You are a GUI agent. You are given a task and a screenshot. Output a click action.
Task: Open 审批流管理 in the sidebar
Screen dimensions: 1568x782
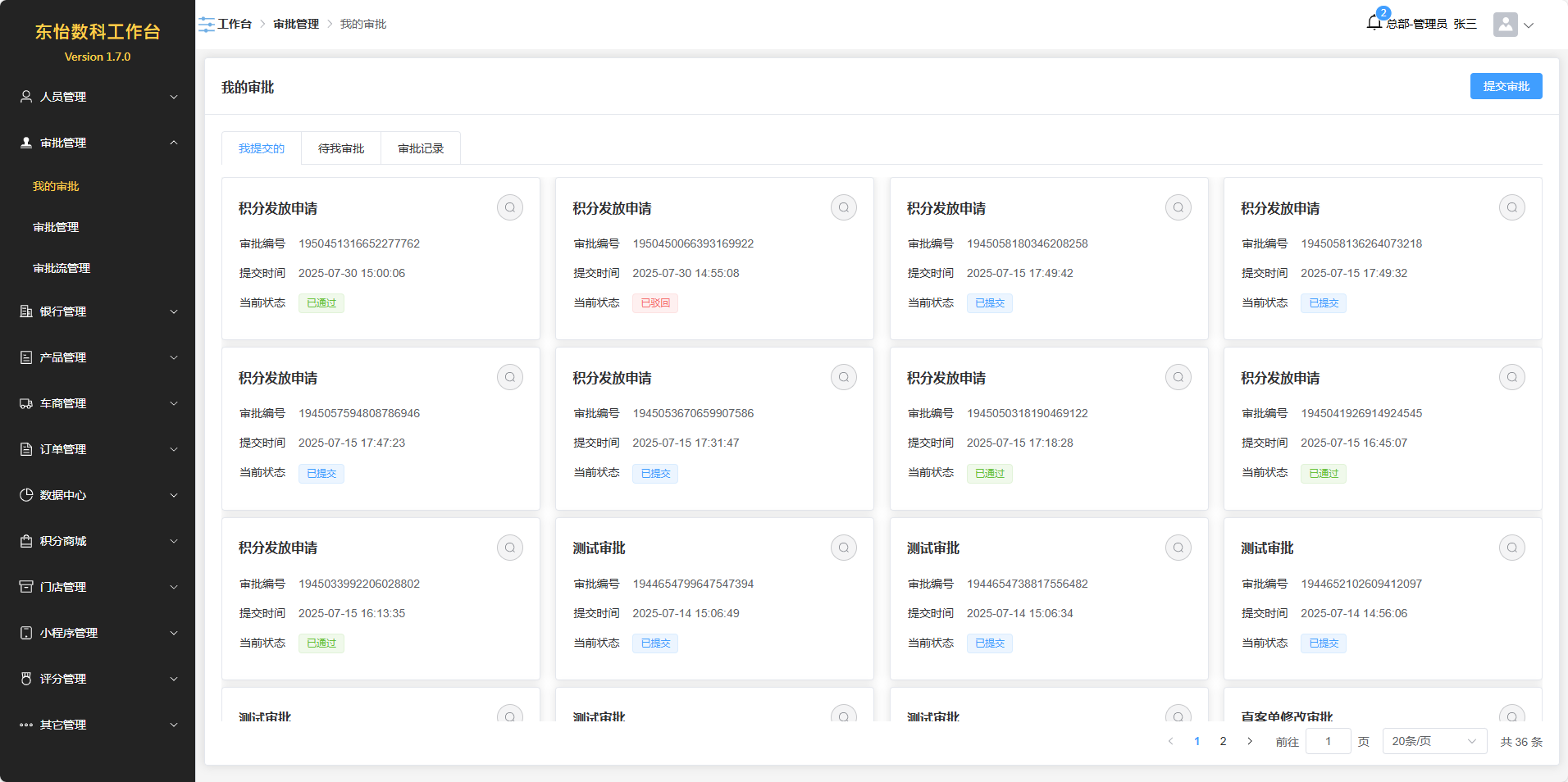pos(62,268)
